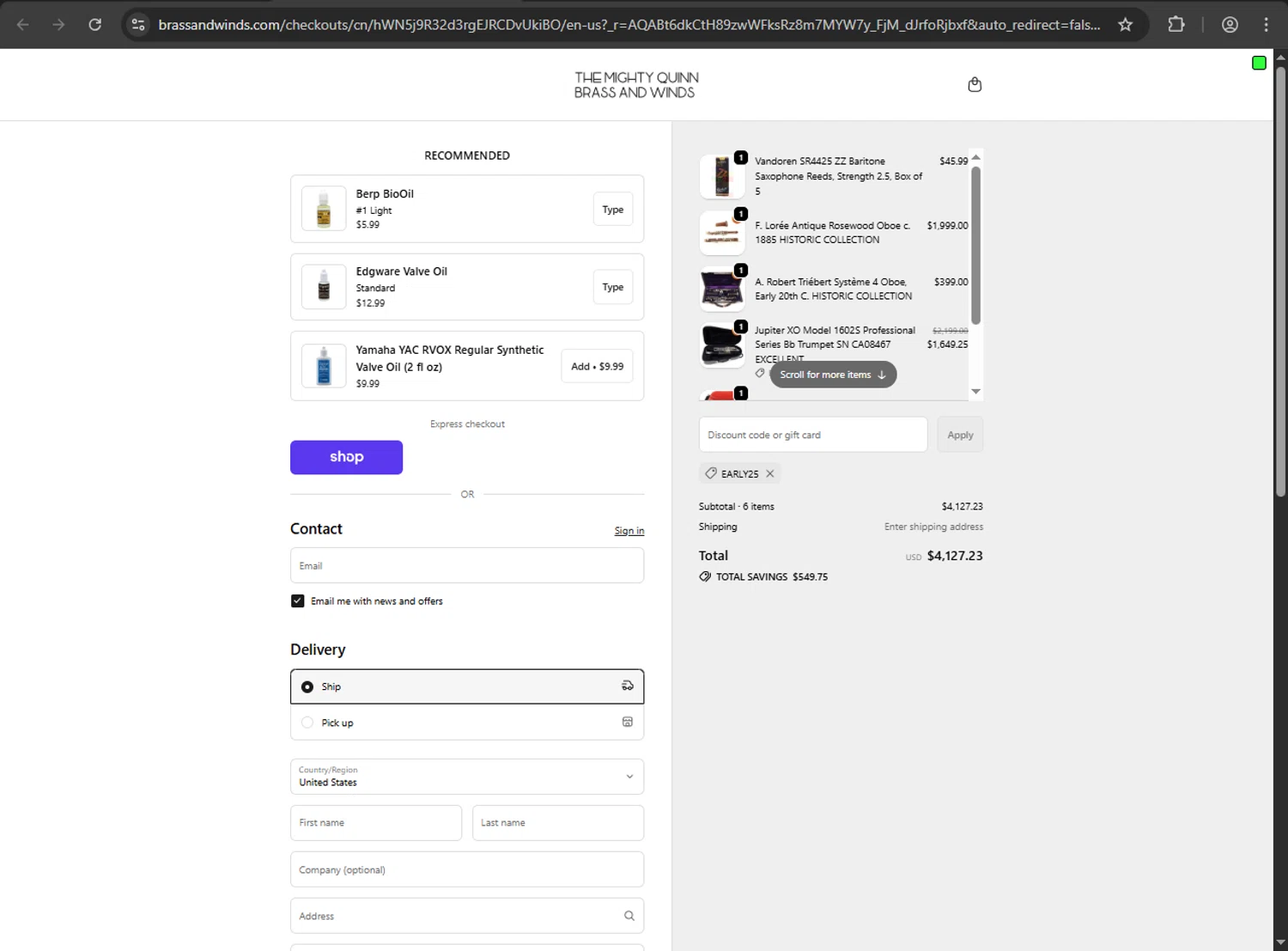
Task: Click the order summary scrollbar thumb
Action: coord(975,245)
